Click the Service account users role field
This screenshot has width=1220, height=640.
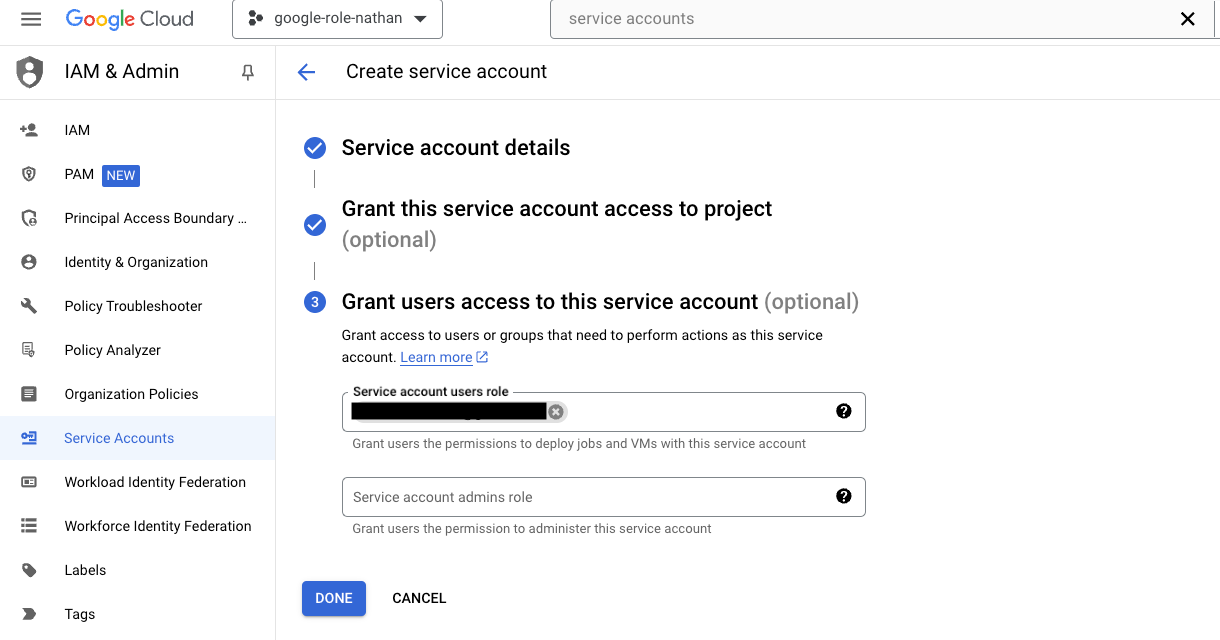603,412
